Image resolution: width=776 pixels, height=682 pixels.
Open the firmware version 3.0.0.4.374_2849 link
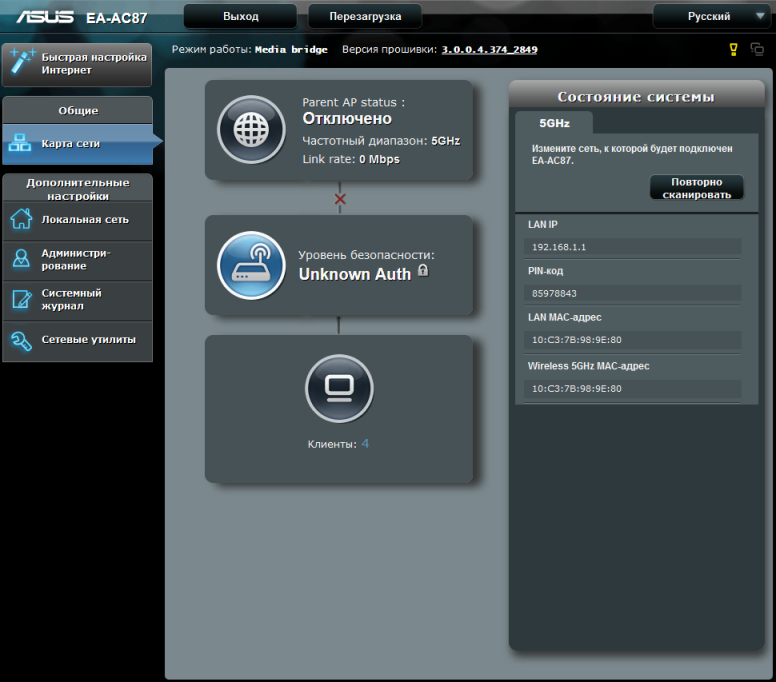(489, 49)
